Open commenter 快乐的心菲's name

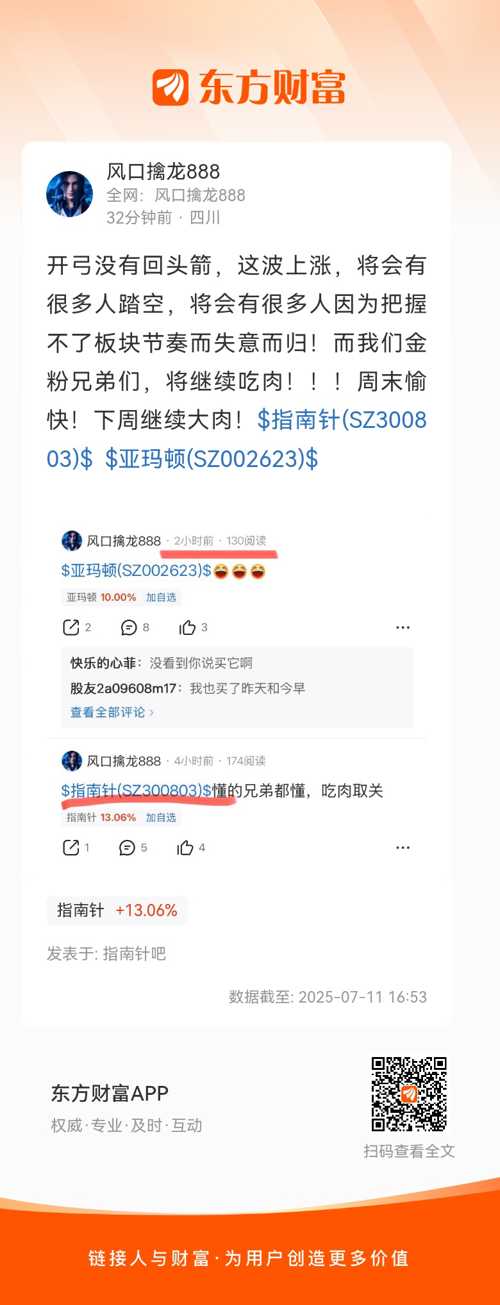pos(106,663)
